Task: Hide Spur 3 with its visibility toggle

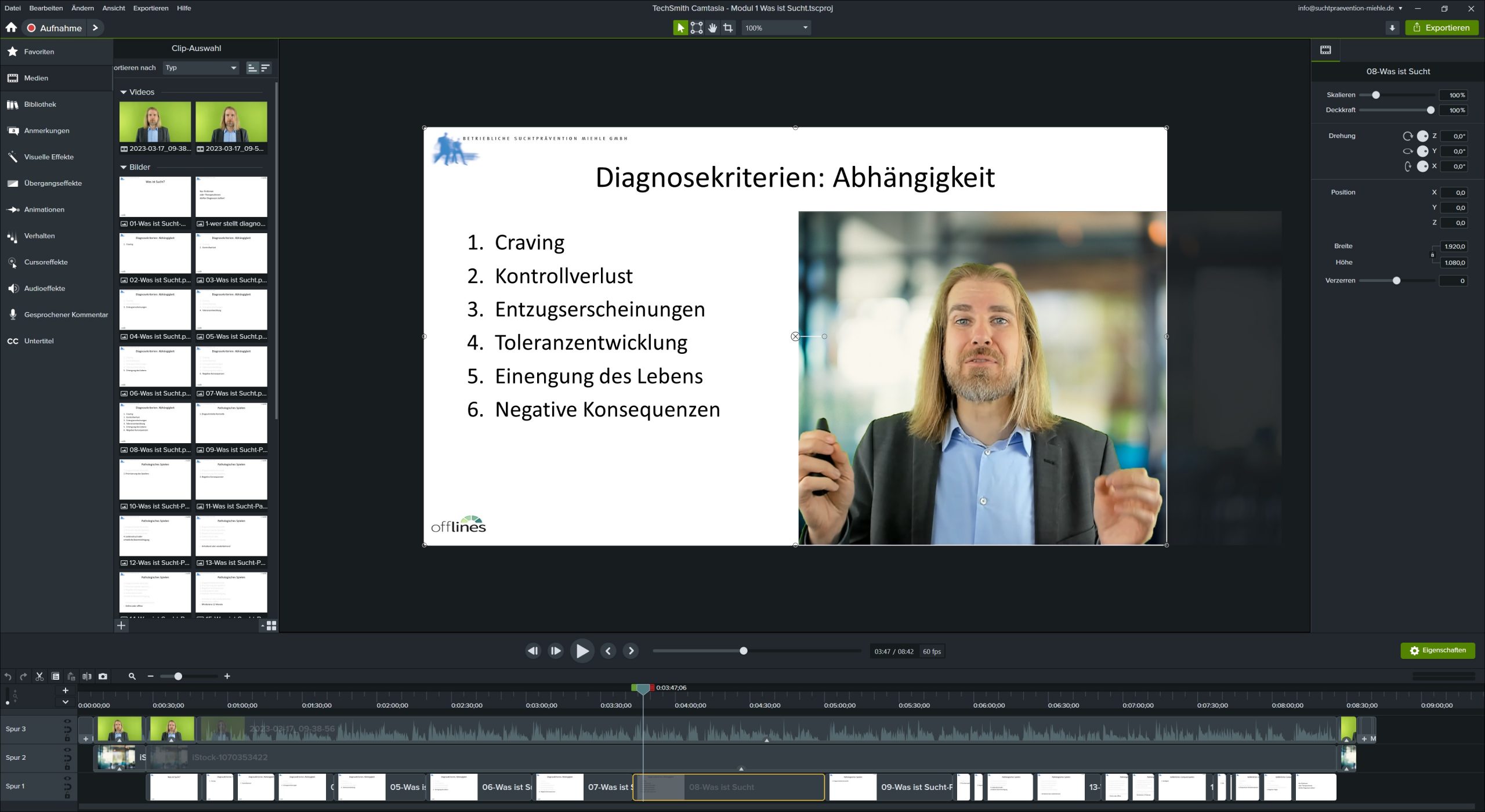Action: click(x=67, y=721)
